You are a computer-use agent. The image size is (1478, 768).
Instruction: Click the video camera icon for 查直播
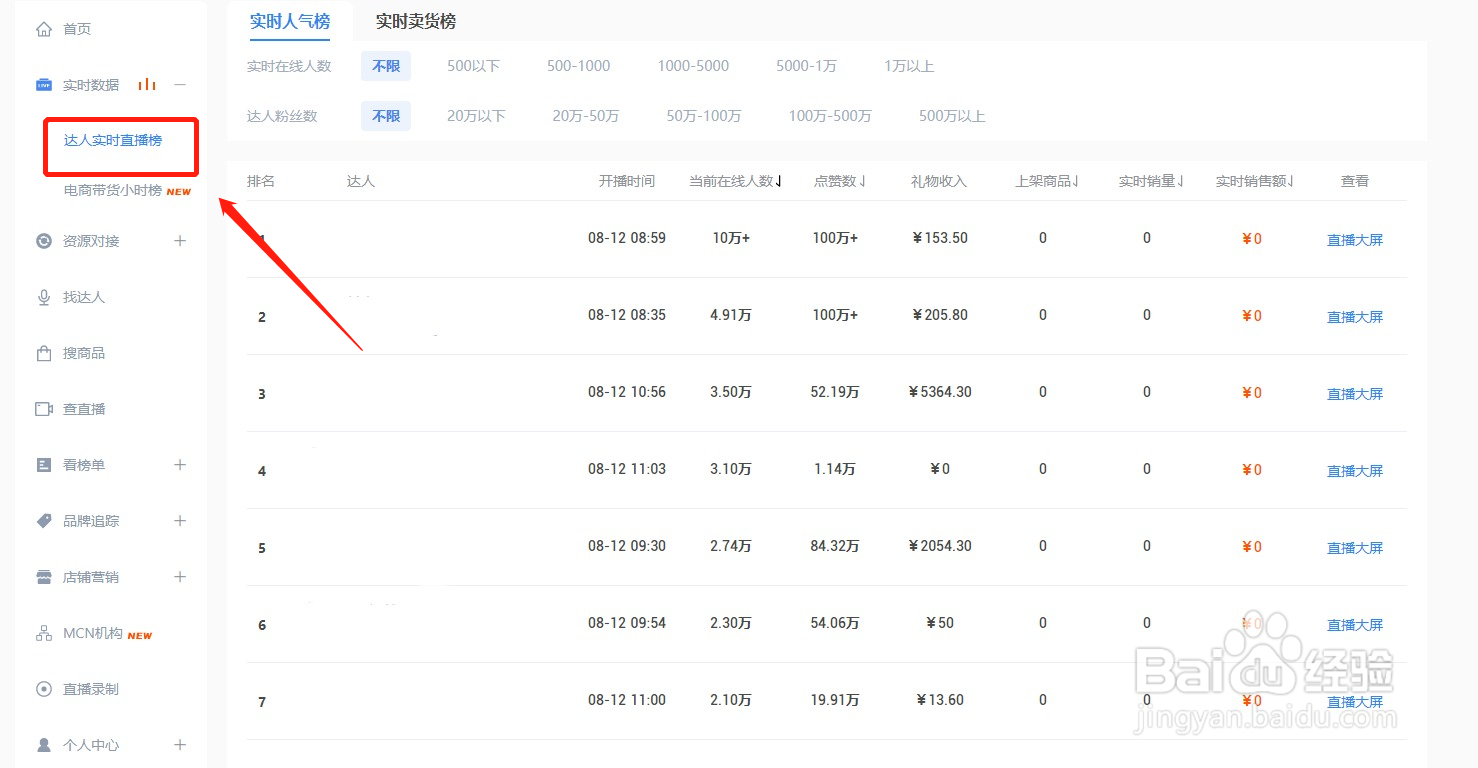[44, 409]
